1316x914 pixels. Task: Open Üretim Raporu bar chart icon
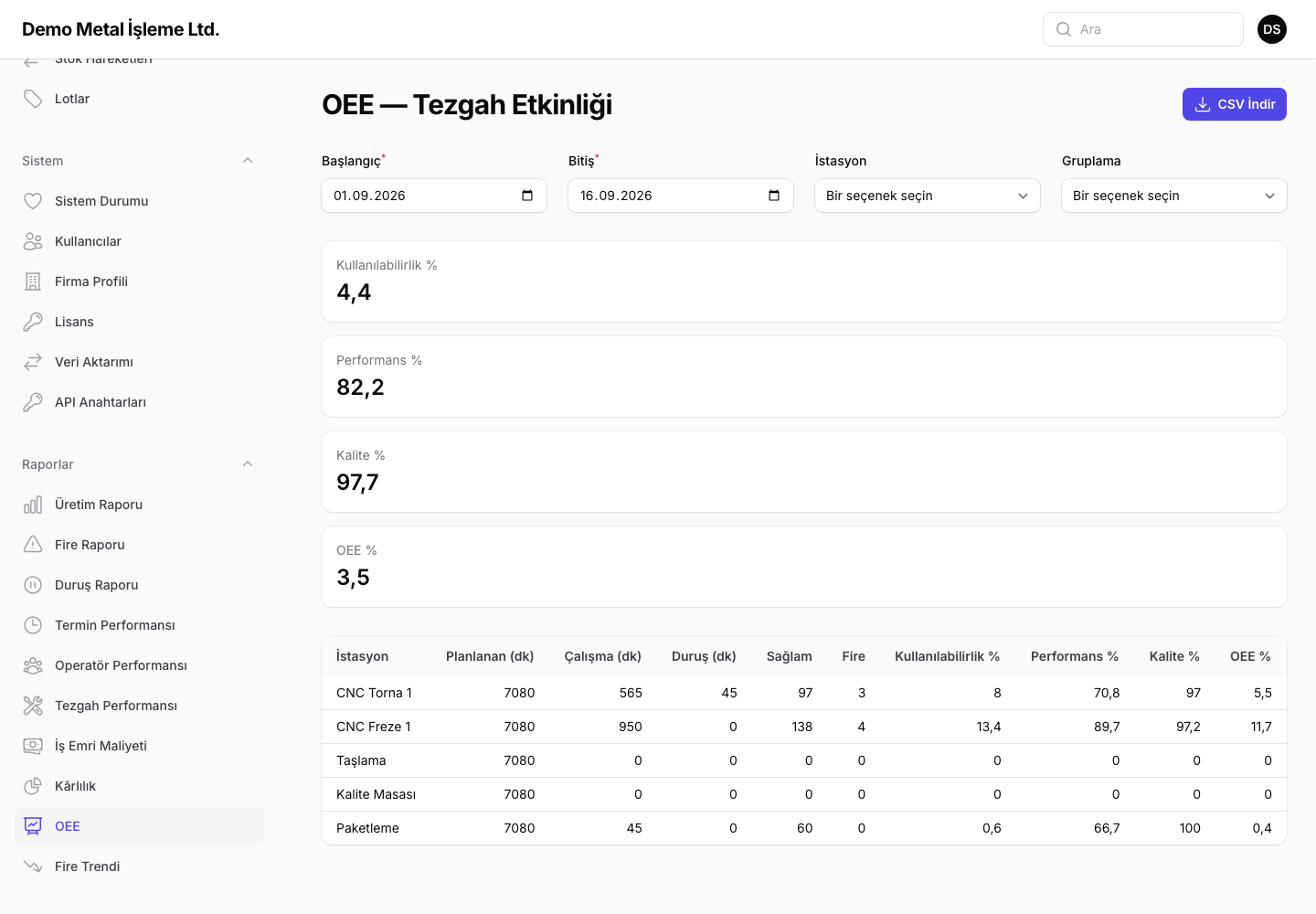(x=33, y=505)
